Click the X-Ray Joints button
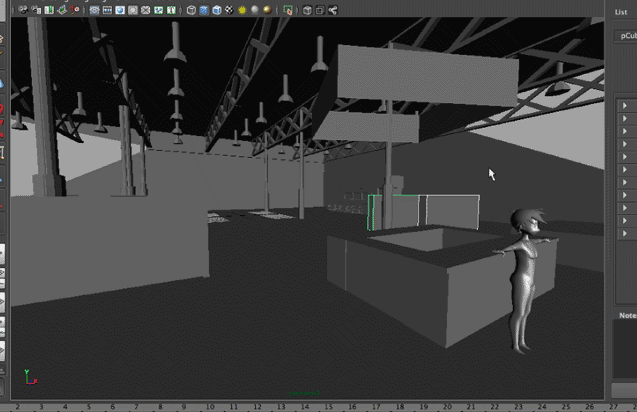 pos(320,9)
